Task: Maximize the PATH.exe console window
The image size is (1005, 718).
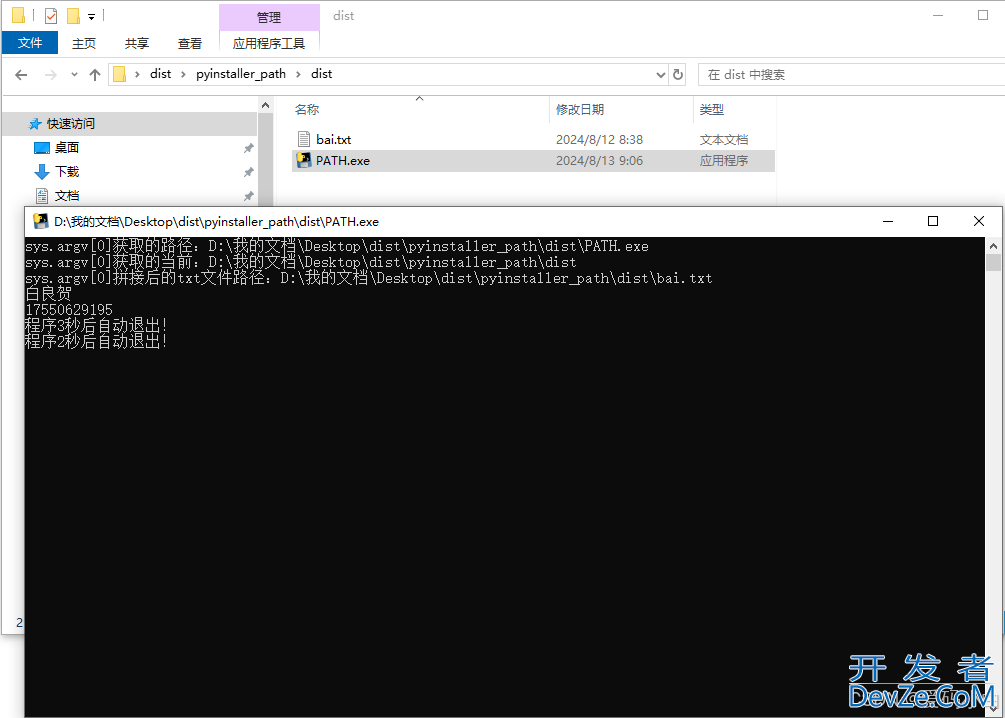Action: 933,221
